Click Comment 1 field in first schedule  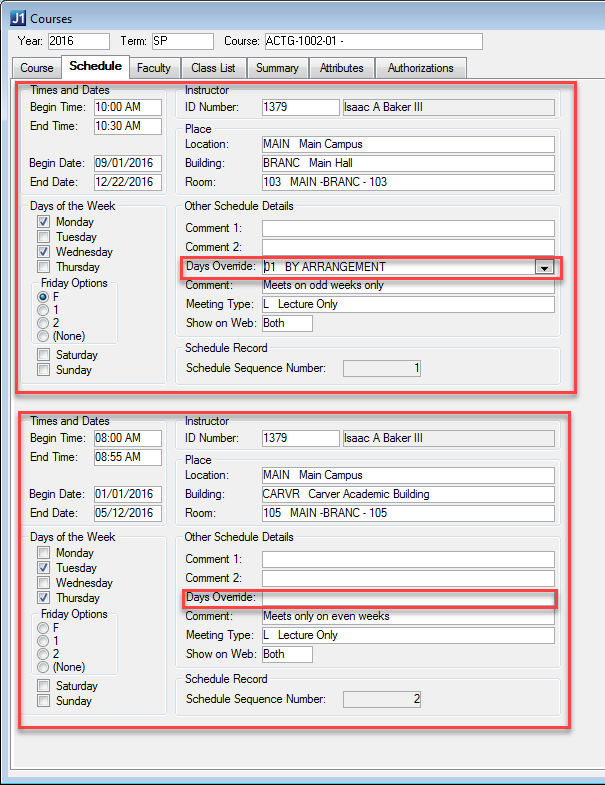tap(408, 228)
